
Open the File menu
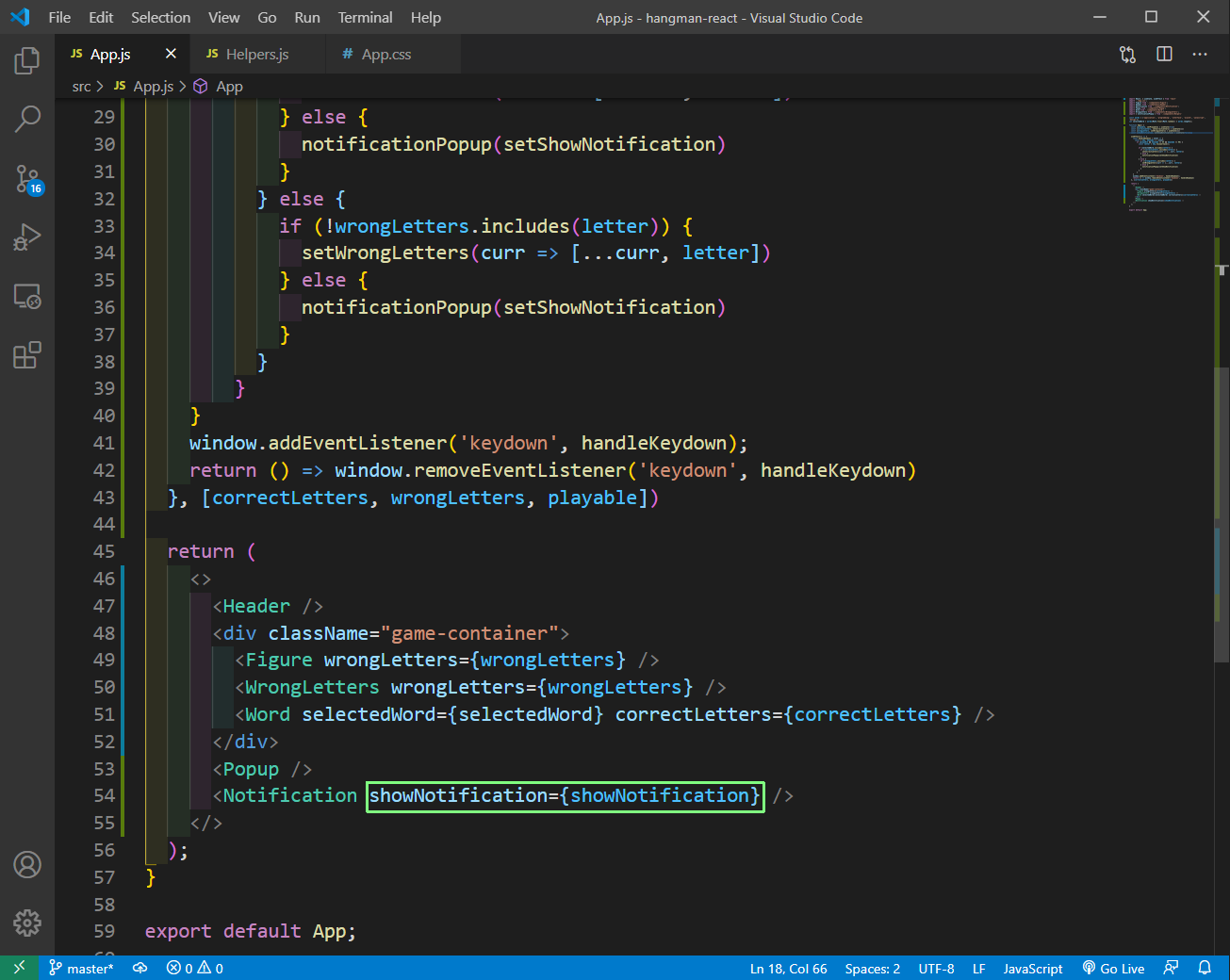(x=59, y=17)
